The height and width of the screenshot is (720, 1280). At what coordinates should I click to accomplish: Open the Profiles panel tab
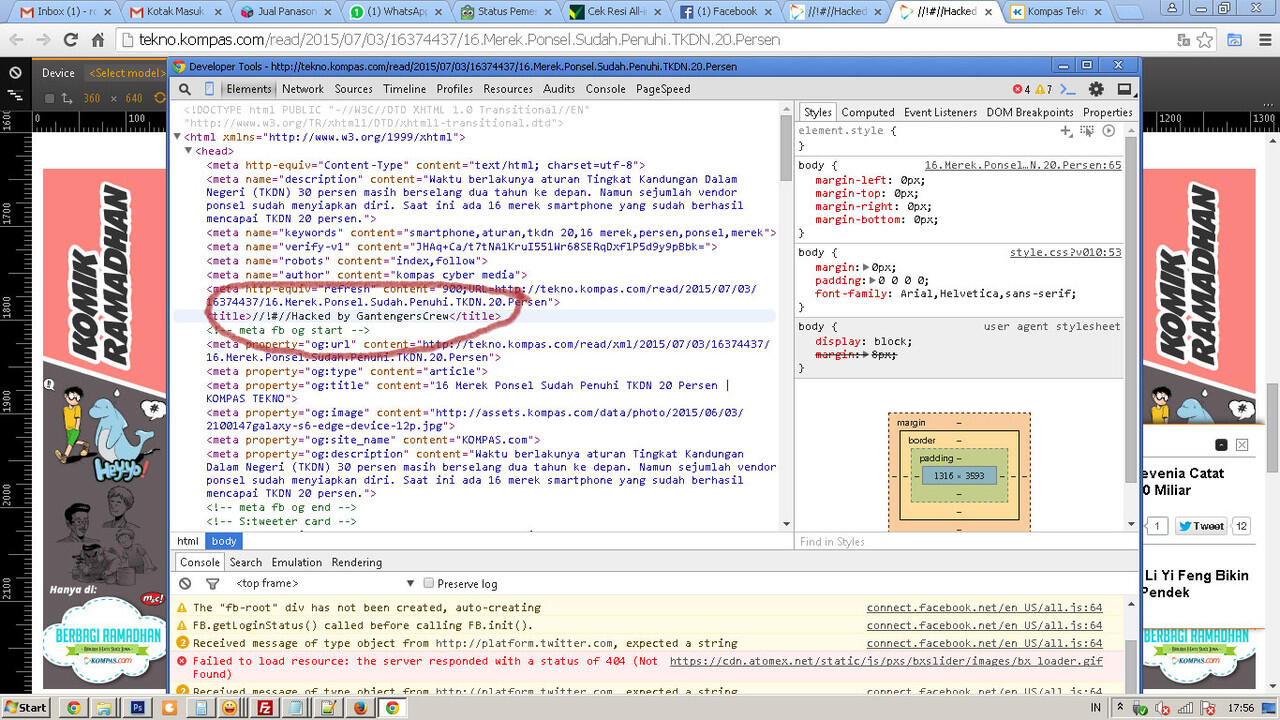[455, 89]
